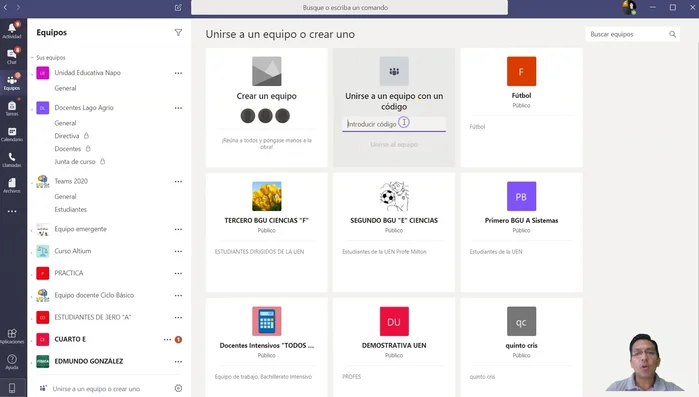Open more options for Unidad Educativa Napo

coord(178,73)
